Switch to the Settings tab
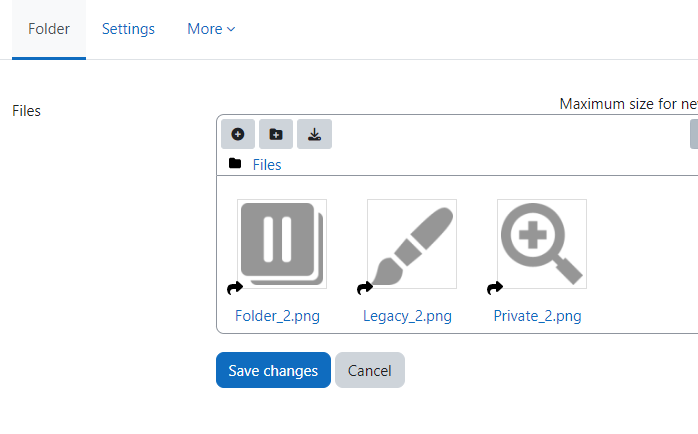Viewport: 698px width, 434px height. pos(128,29)
